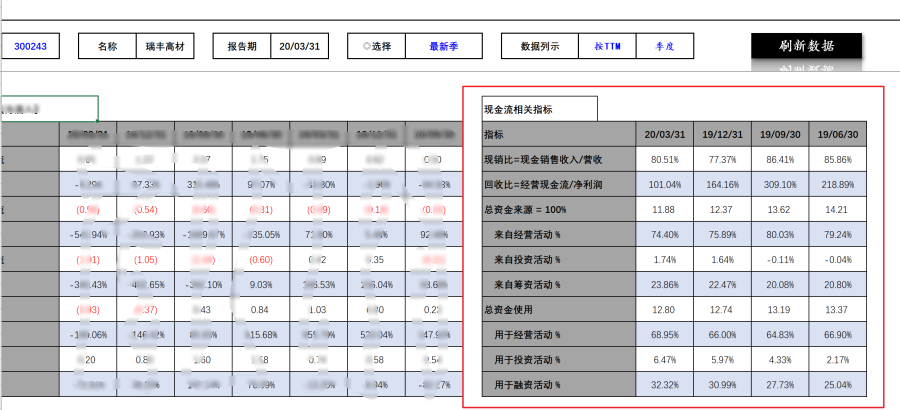Click the stock name 瑞丰高材 cell

[164, 46]
